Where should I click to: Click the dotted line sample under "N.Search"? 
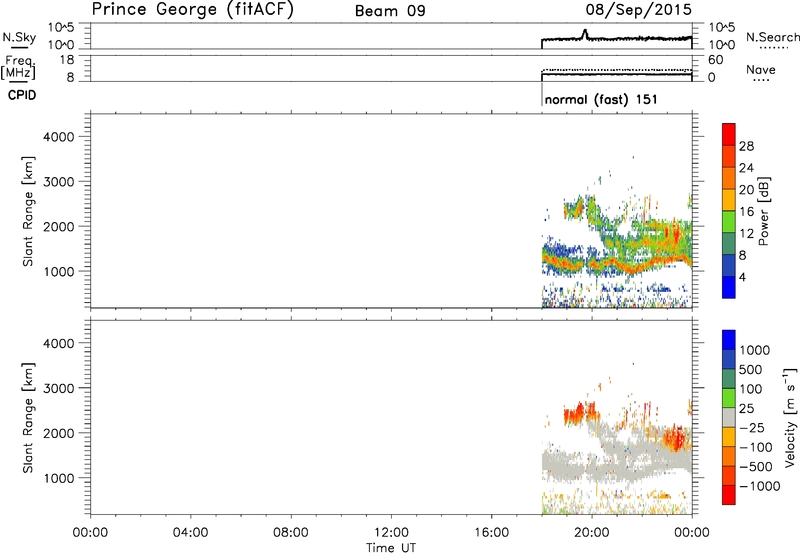tap(773, 48)
